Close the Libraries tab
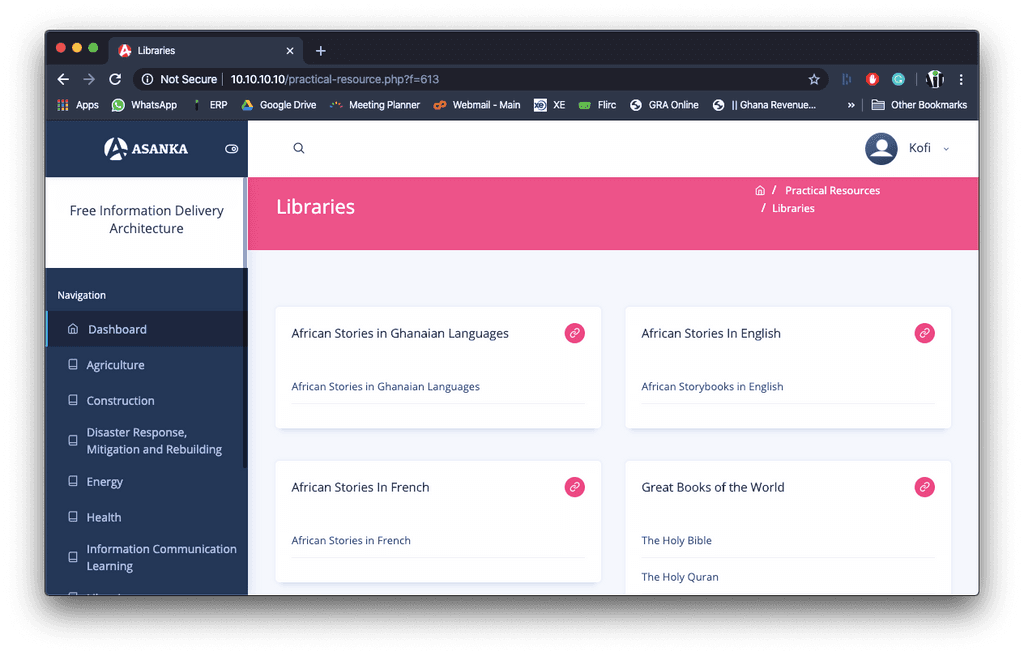Image resolution: width=1024 pixels, height=655 pixels. pos(290,50)
